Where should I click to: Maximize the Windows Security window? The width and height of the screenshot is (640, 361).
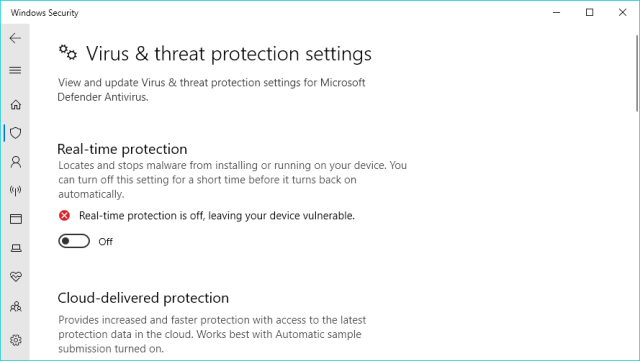pos(589,13)
